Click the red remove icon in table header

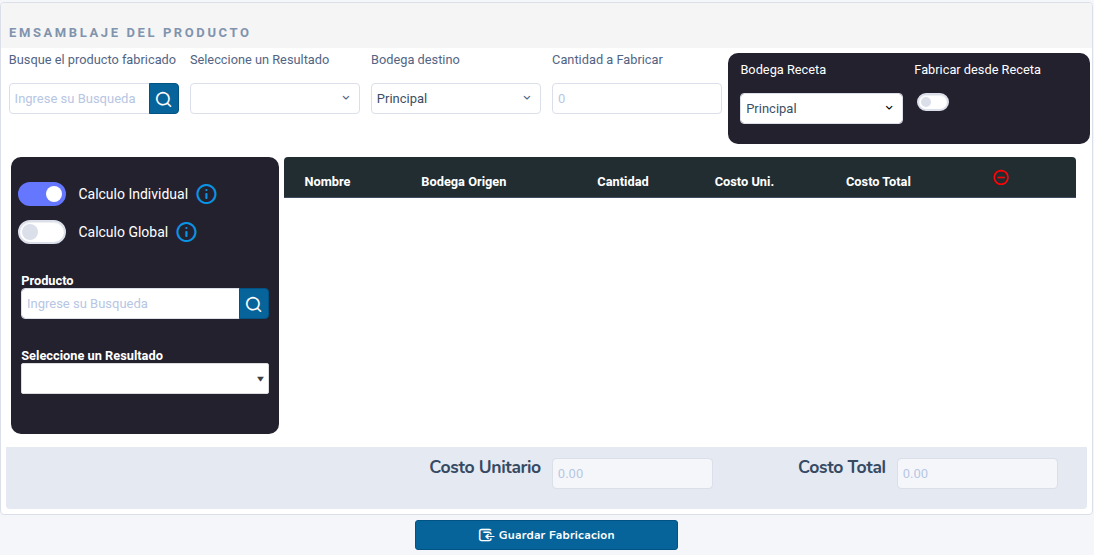coord(1001,178)
